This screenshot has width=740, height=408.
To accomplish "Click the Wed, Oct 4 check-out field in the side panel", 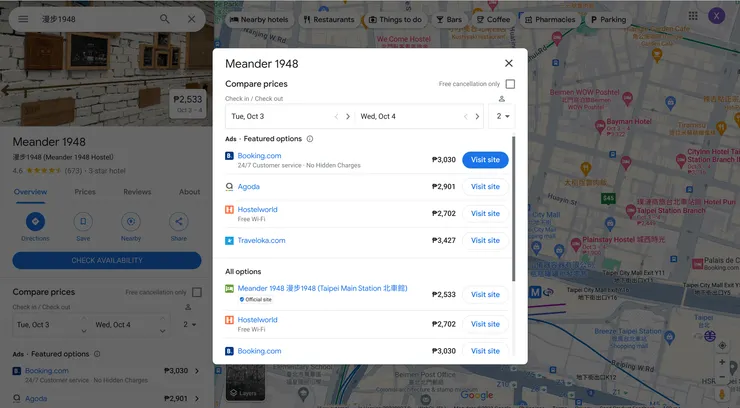I will coord(130,325).
